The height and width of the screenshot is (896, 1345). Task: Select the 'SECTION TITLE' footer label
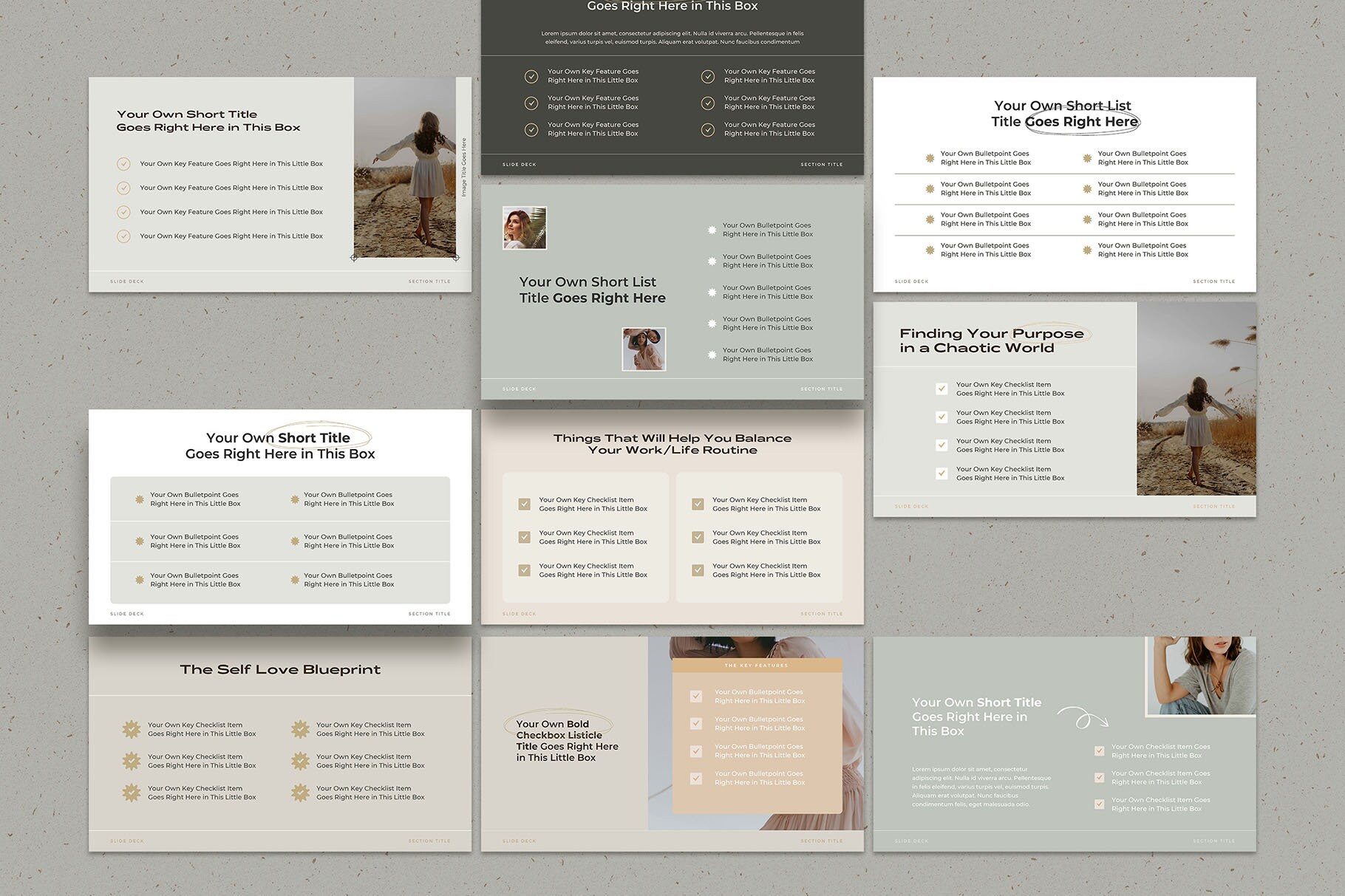coord(429,281)
